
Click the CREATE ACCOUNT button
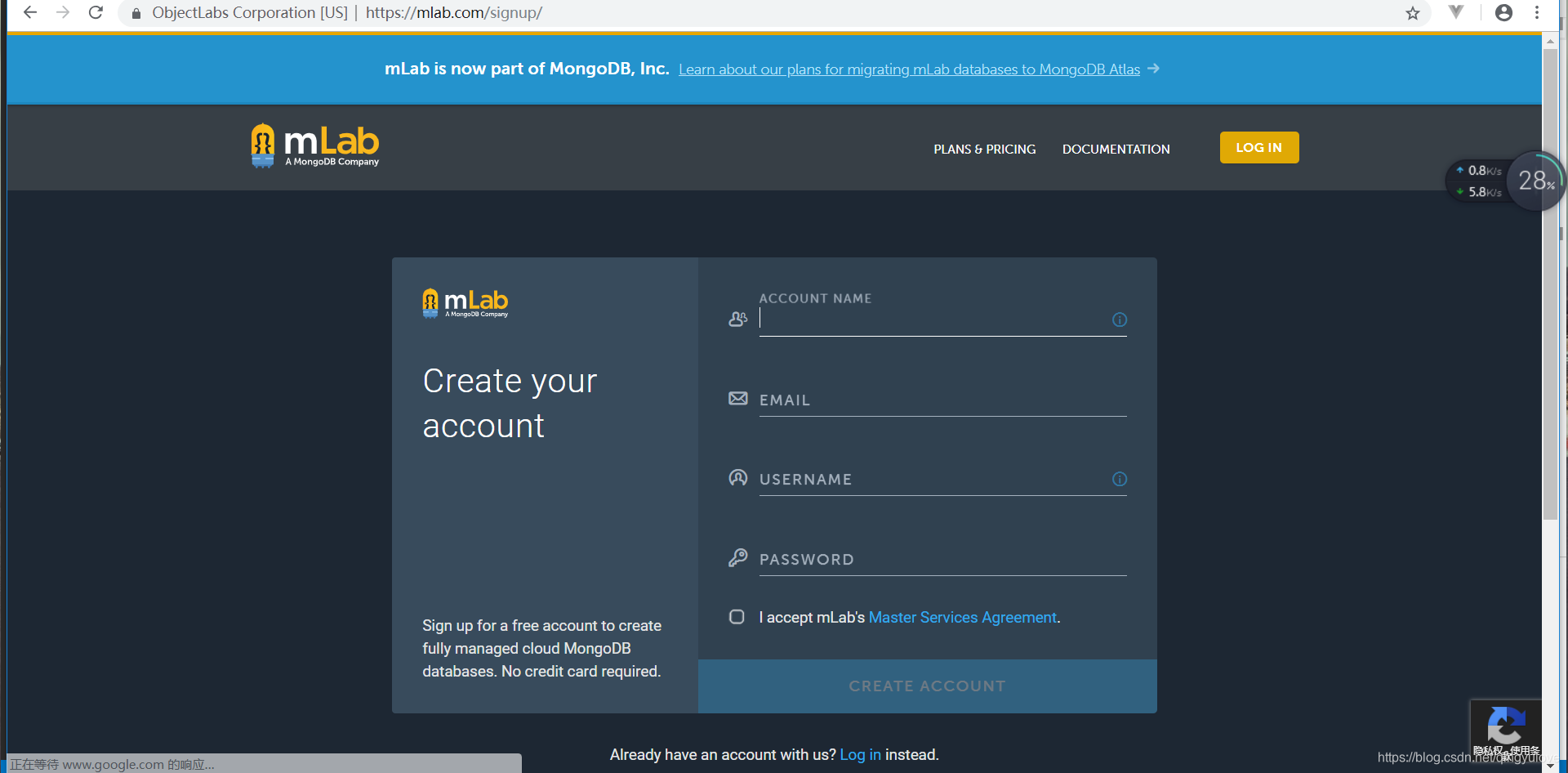(x=928, y=686)
